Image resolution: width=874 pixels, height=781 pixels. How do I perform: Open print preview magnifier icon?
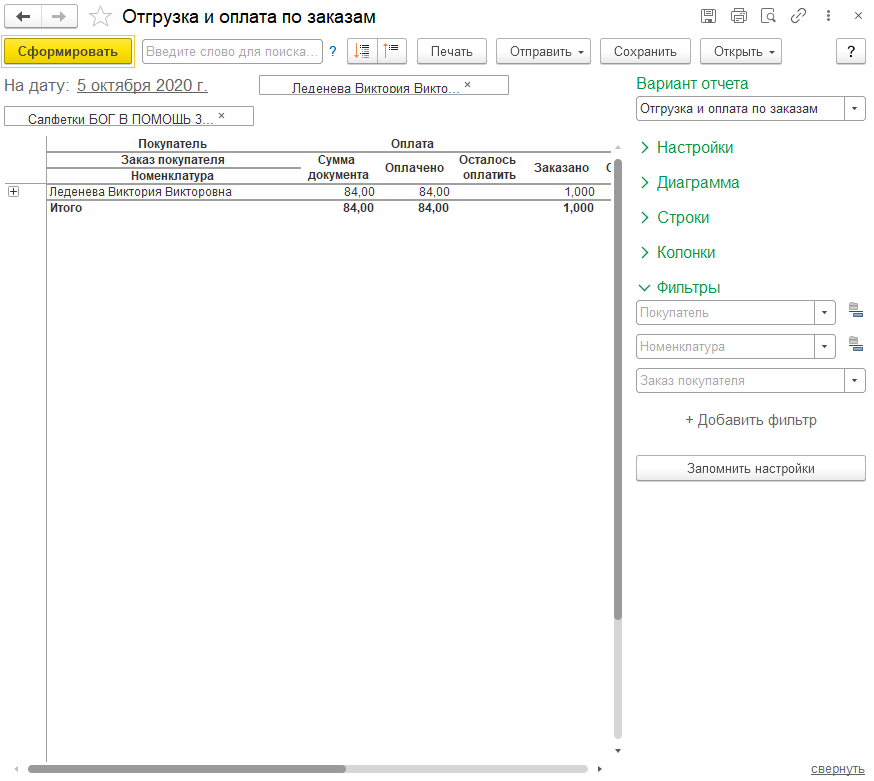click(769, 16)
